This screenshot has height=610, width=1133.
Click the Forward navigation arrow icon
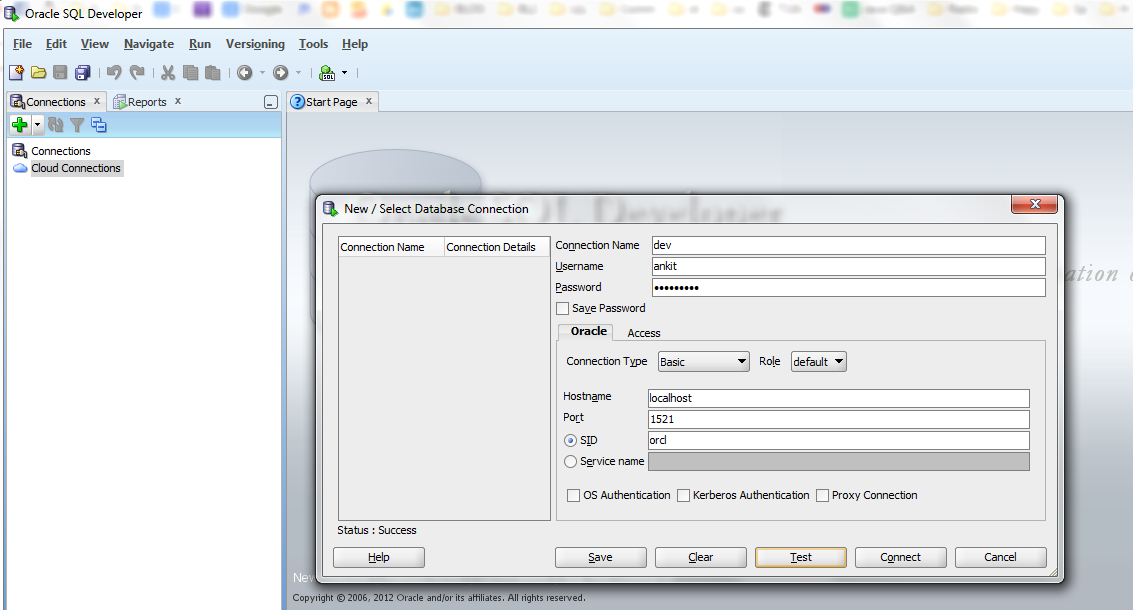pyautogui.click(x=281, y=72)
